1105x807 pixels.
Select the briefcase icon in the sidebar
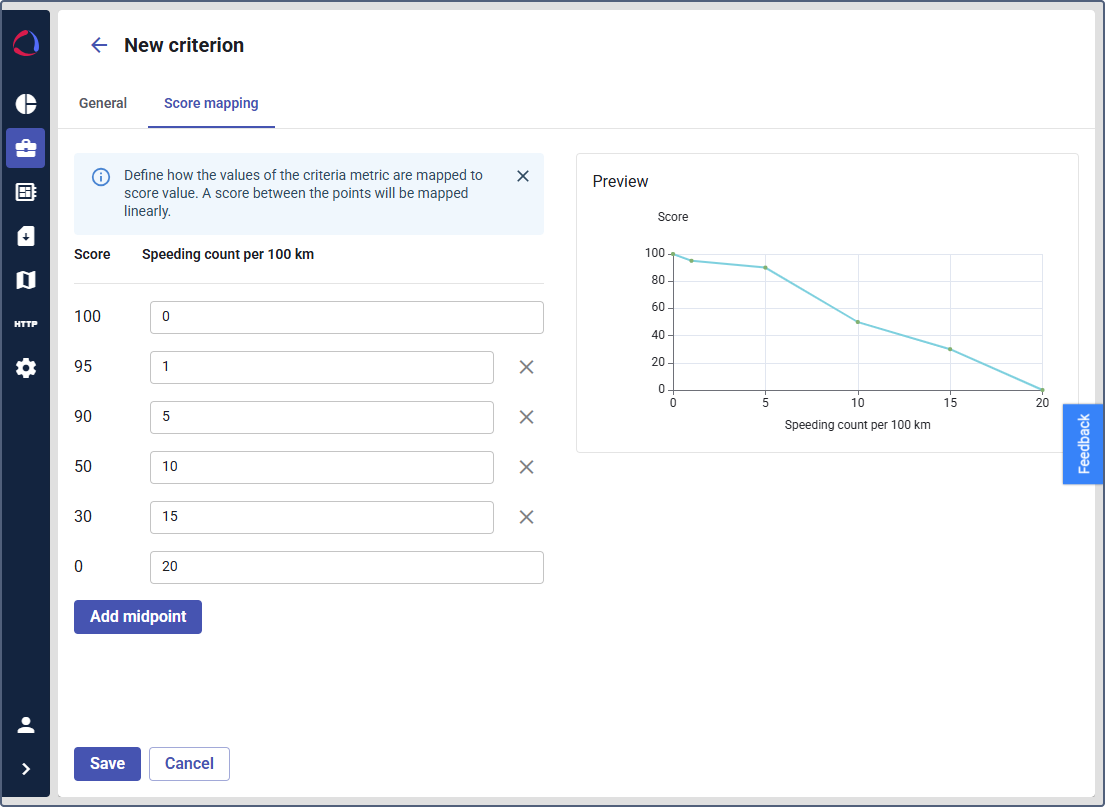tap(26, 148)
